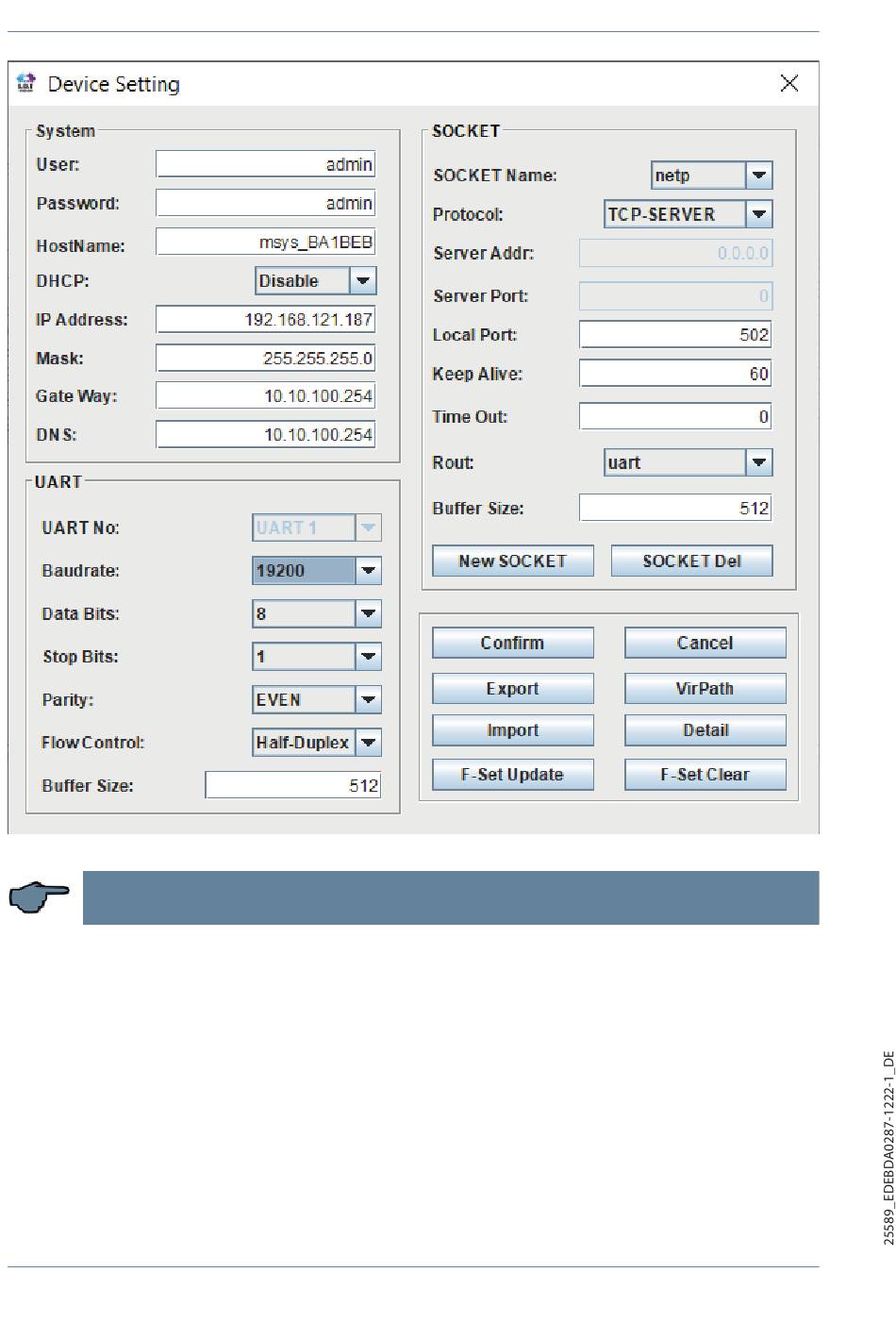Screen dimensions: 896x1323
Task: Expand the Protocol dropdown showing TCP-SERVER
Action: coord(759,214)
